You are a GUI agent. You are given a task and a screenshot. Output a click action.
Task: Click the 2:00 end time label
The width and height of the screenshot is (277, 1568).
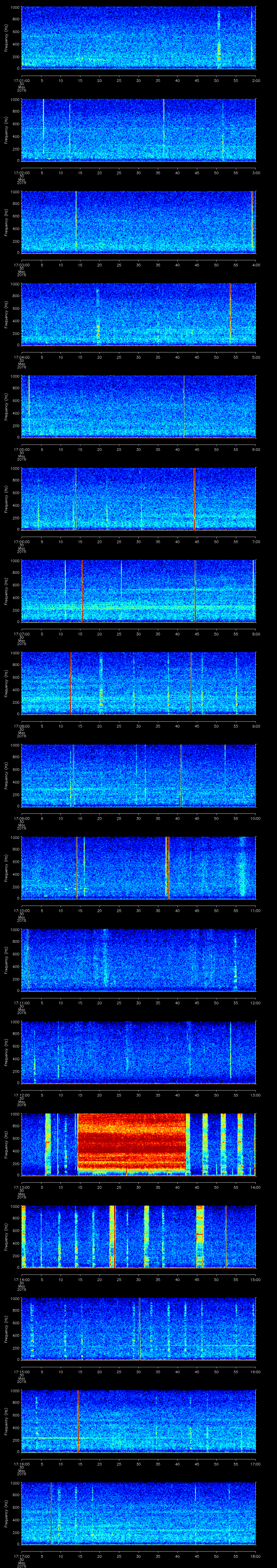(x=256, y=80)
